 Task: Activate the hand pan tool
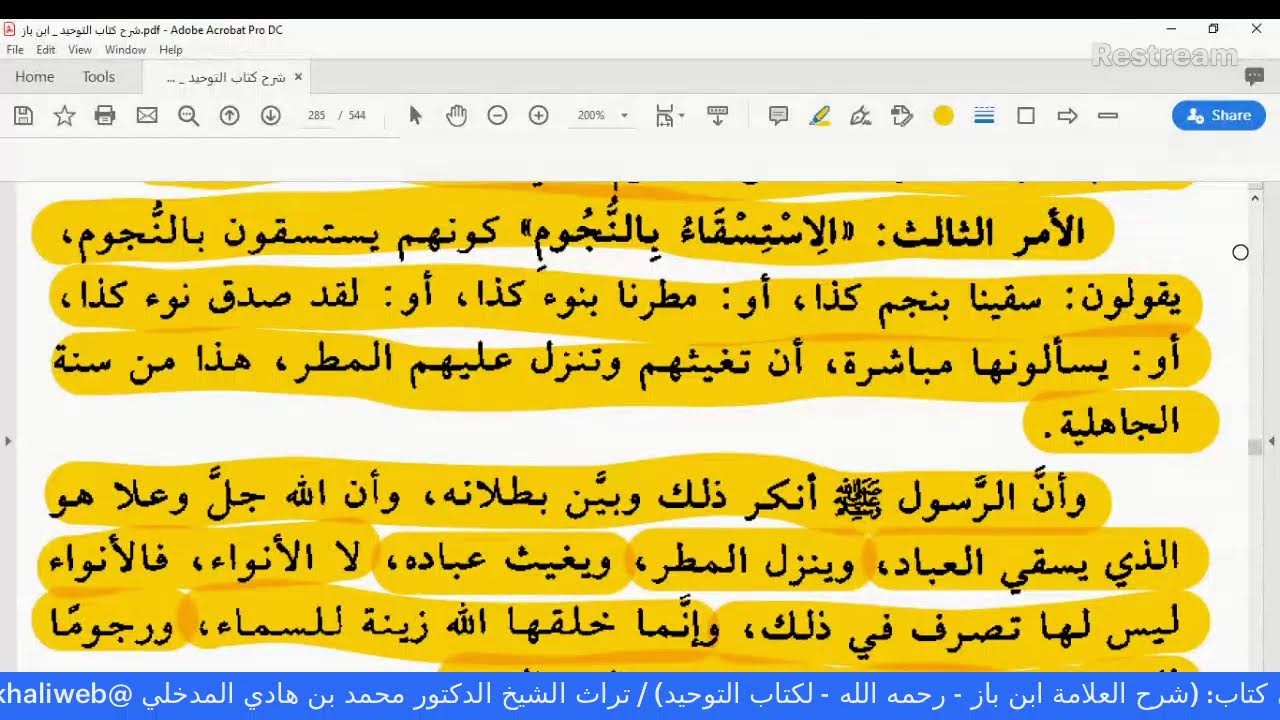tap(457, 116)
